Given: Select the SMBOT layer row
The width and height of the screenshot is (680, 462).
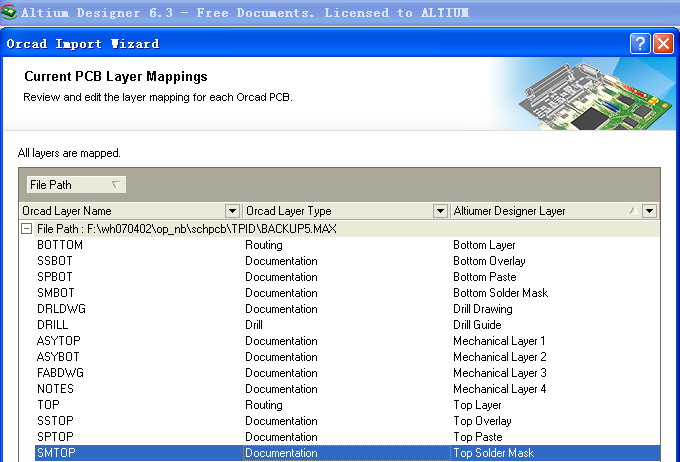Looking at the screenshot, I should tap(347, 293).
